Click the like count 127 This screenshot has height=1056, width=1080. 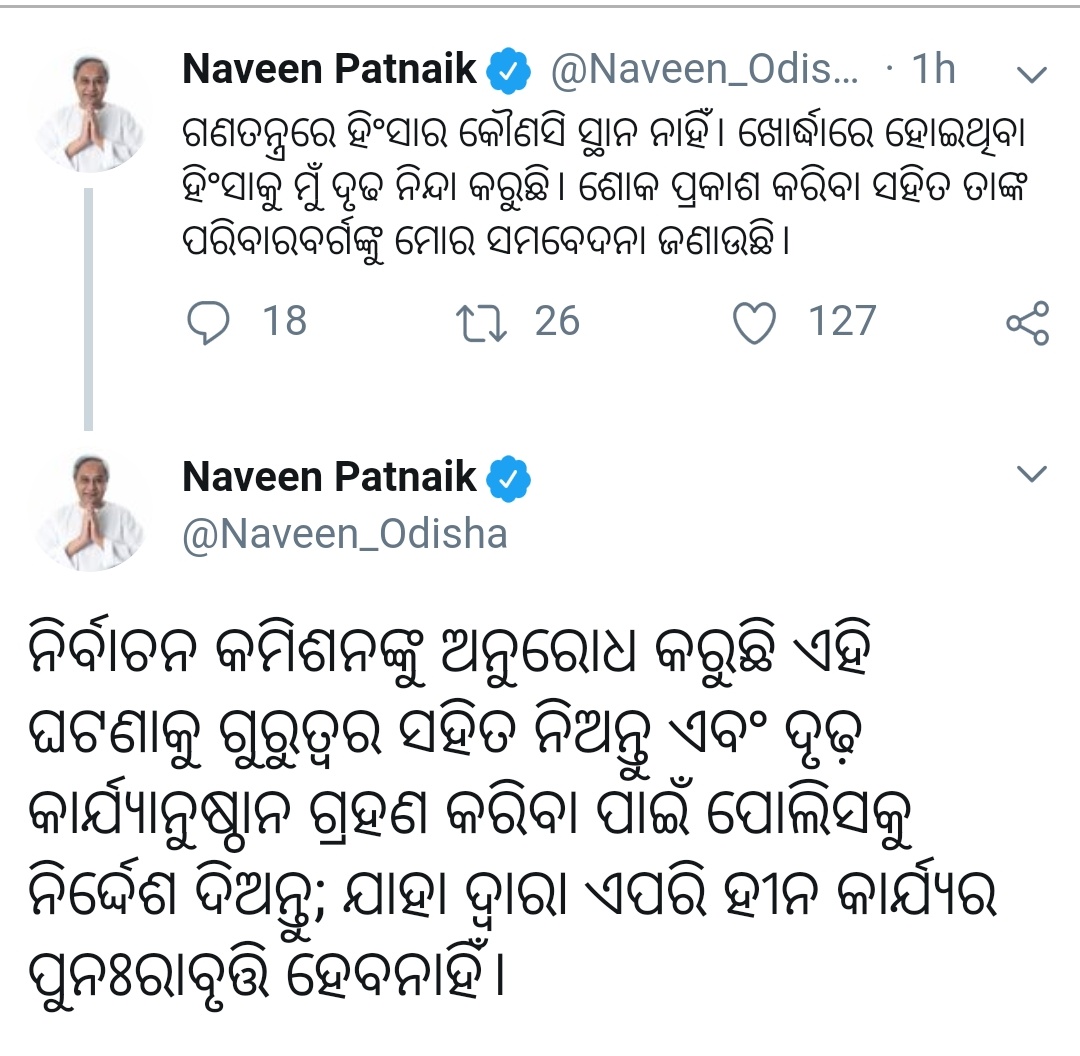(841, 322)
